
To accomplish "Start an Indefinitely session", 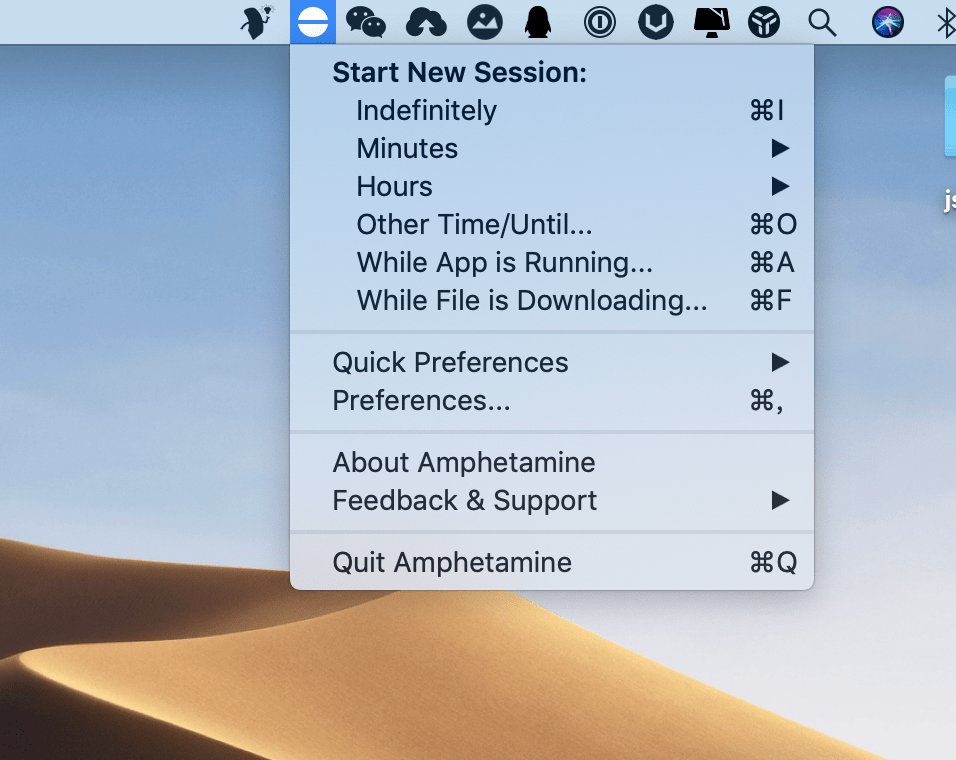I will (x=552, y=110).
